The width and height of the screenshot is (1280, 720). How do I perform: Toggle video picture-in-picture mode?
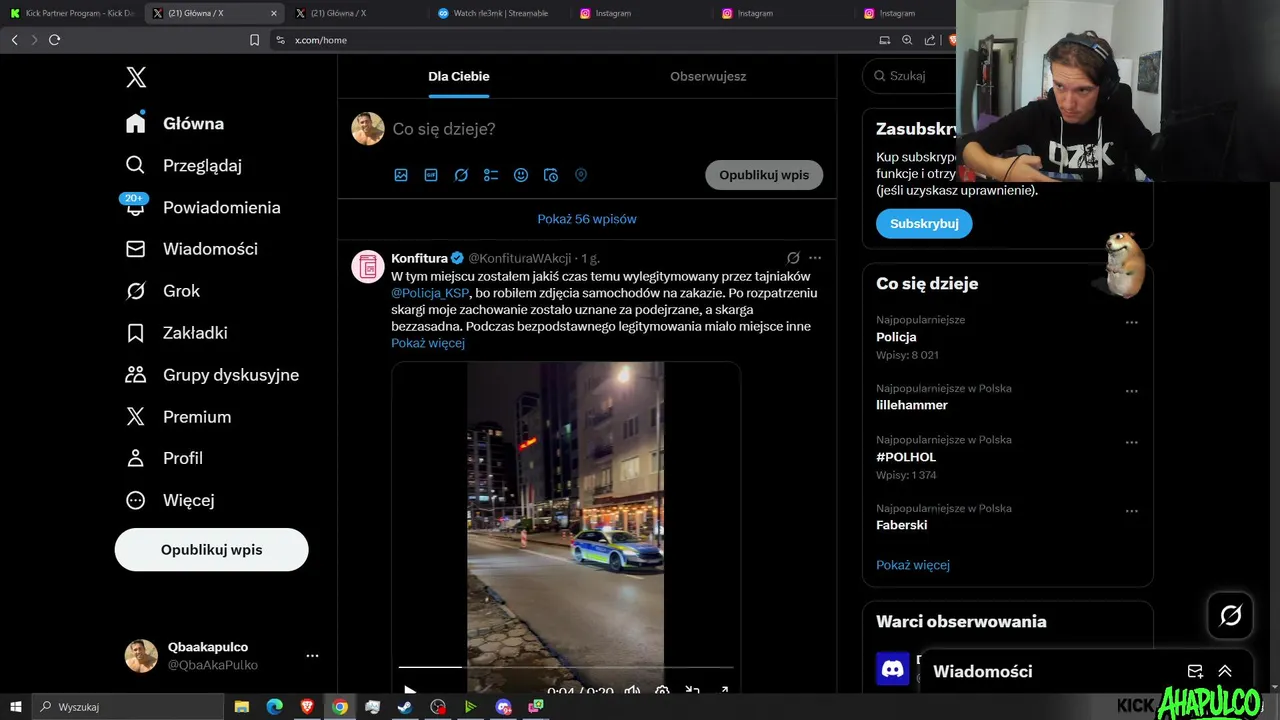(692, 691)
